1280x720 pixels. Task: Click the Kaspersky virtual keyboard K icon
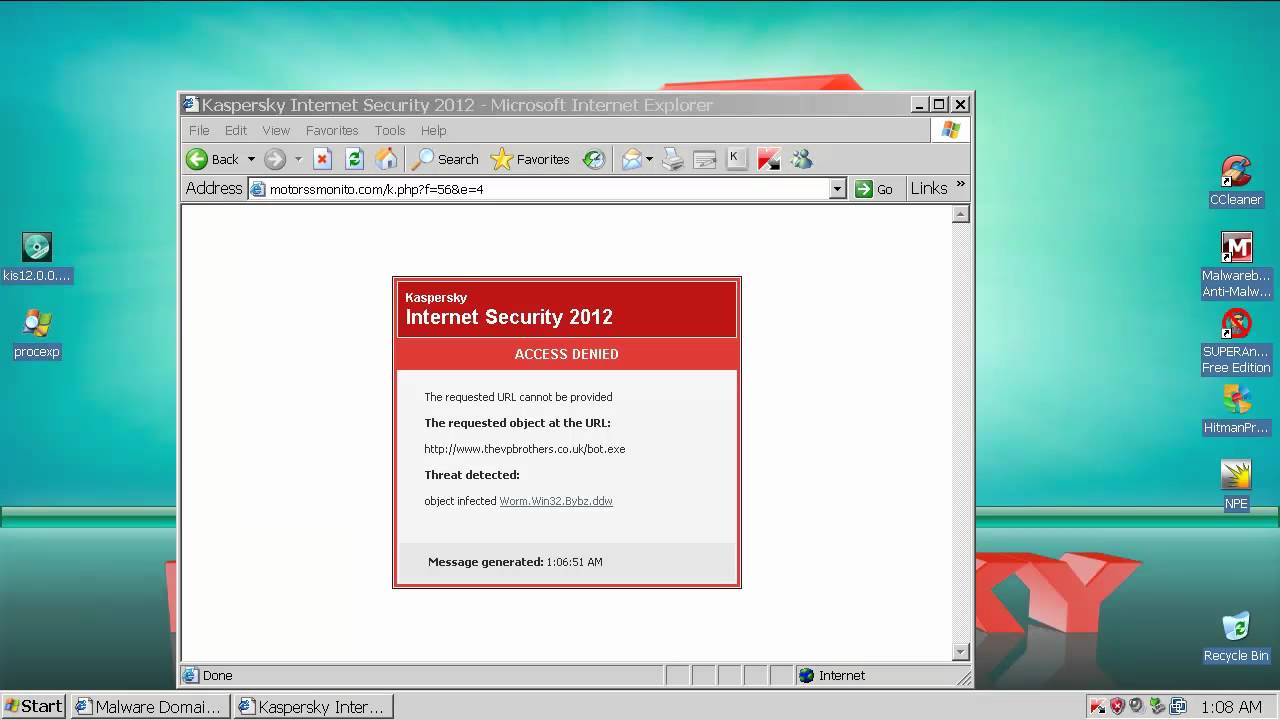tap(737, 159)
